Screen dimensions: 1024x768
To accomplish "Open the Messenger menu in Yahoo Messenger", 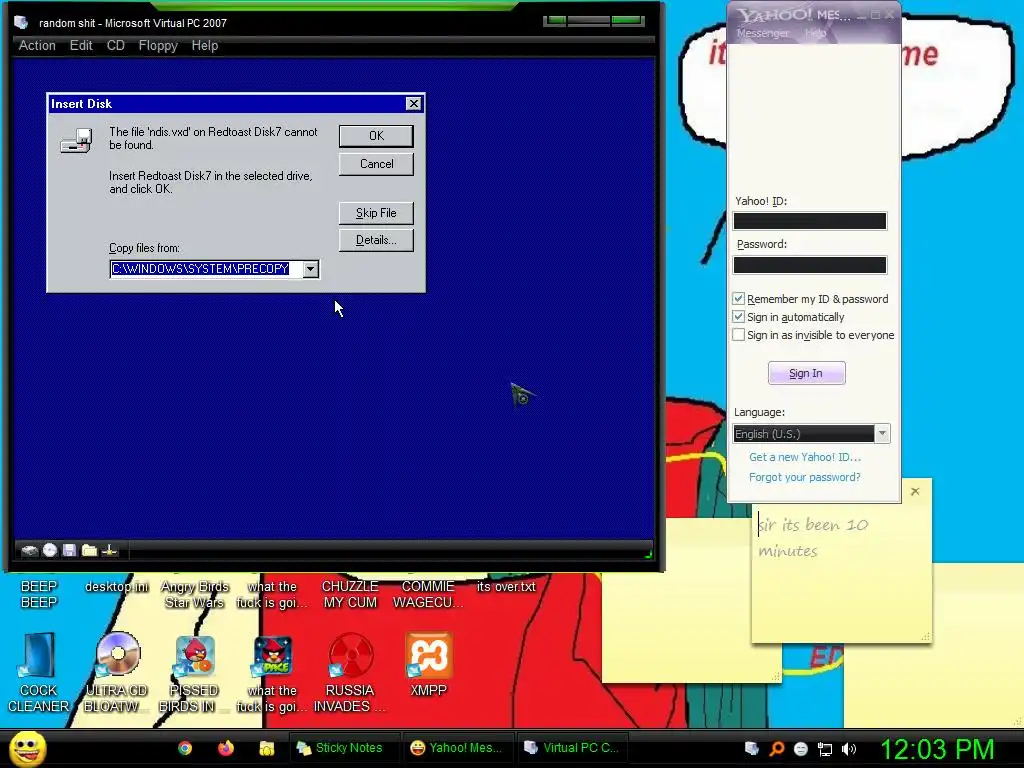I will click(x=763, y=33).
